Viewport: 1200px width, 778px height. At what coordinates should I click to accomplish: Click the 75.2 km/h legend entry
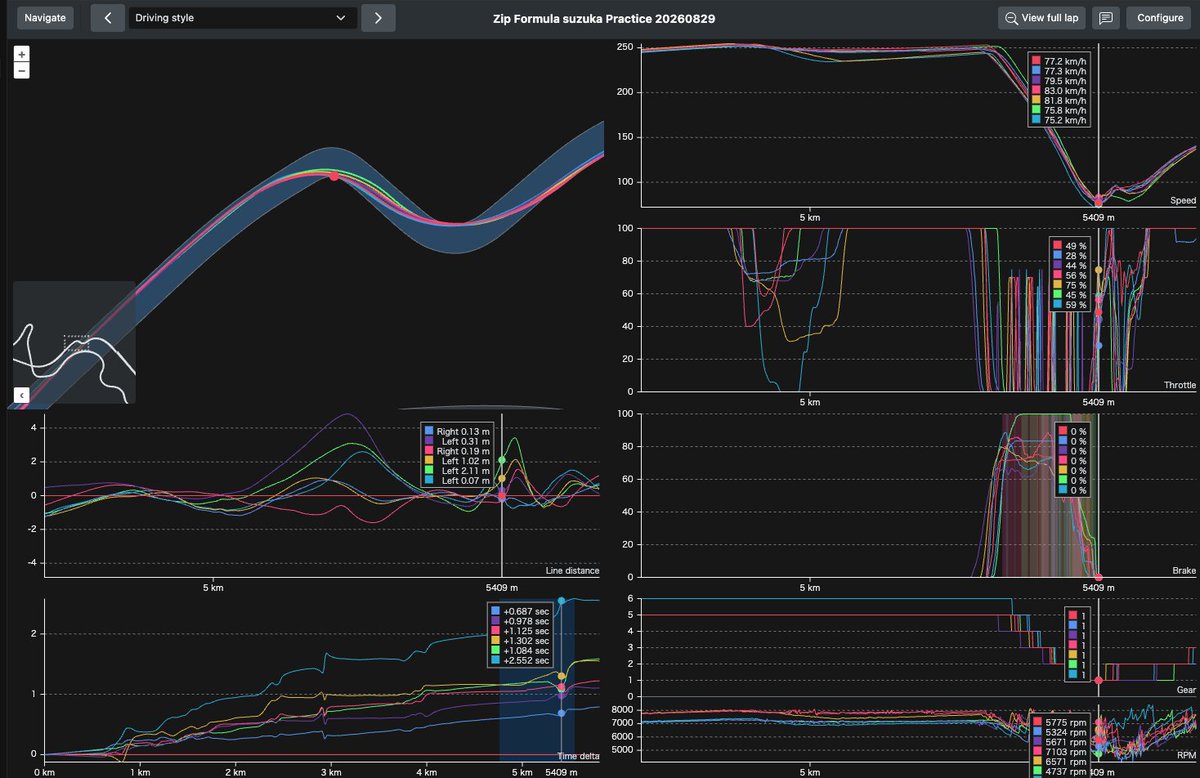pos(1060,120)
